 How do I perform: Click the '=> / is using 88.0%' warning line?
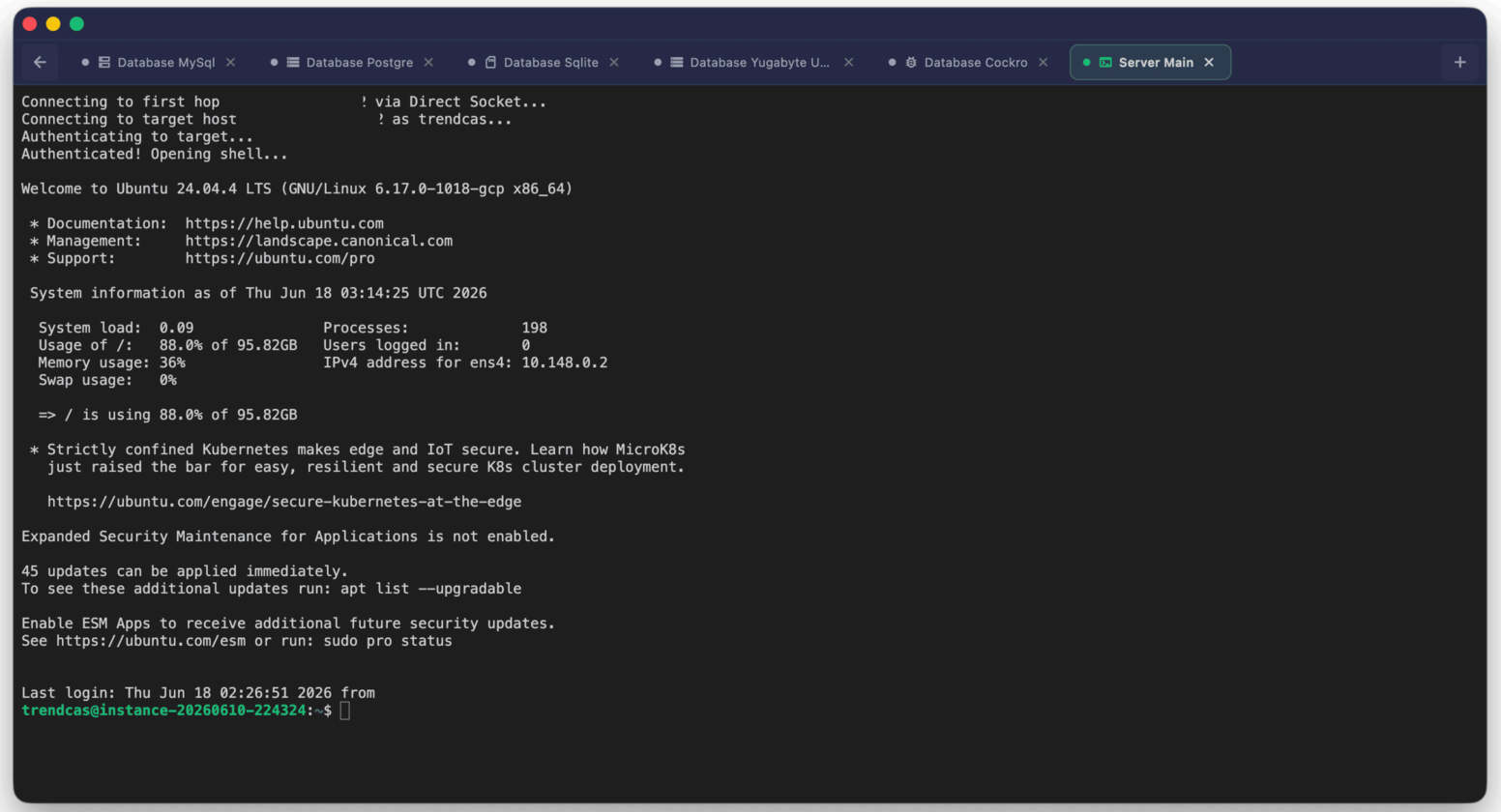coord(167,415)
